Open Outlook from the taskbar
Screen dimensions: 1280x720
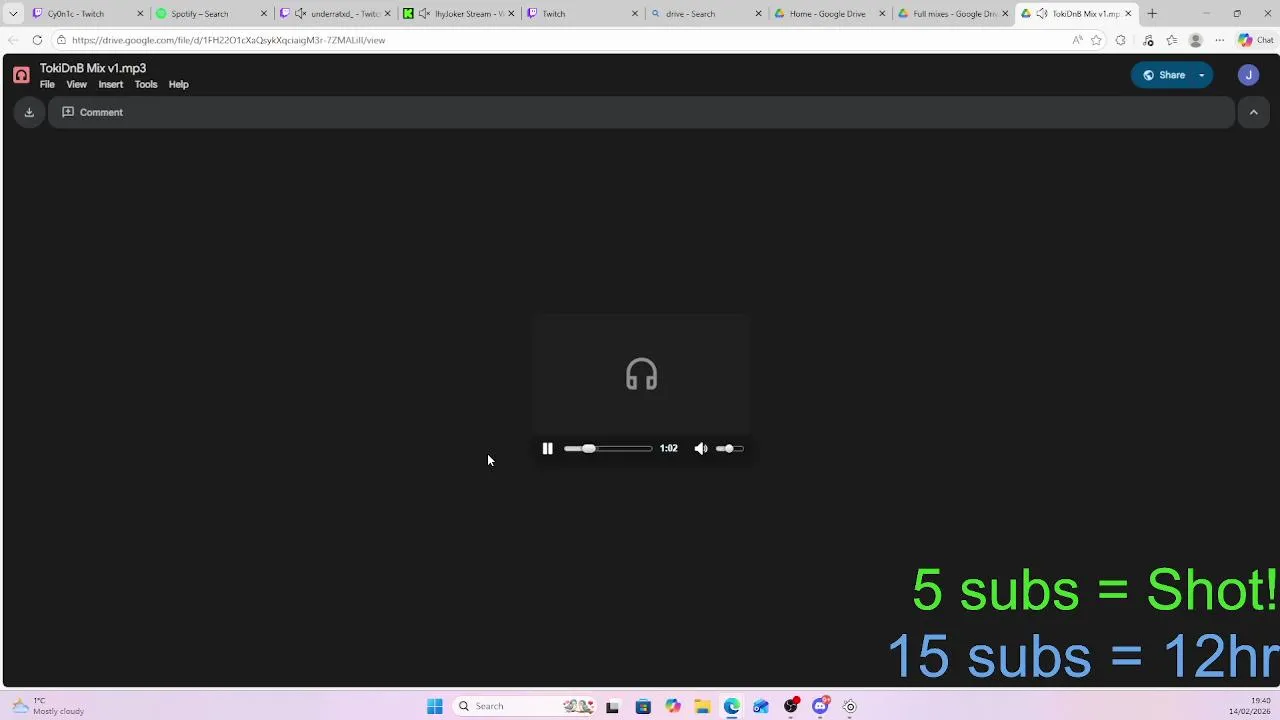(x=761, y=706)
